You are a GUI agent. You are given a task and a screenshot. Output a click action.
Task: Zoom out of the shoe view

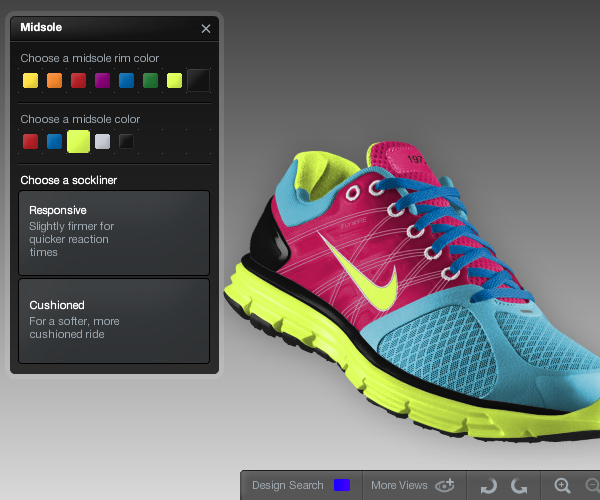[593, 485]
